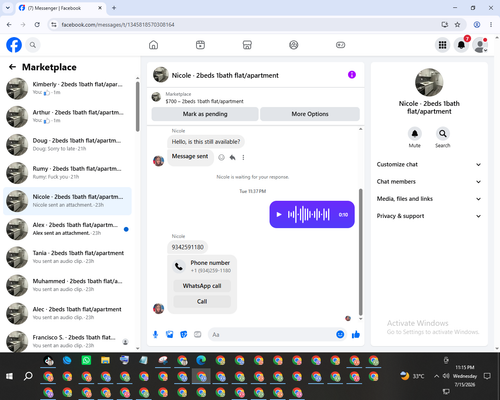Go to Home feed icon
Screen dimensions: 500x400
[153, 45]
